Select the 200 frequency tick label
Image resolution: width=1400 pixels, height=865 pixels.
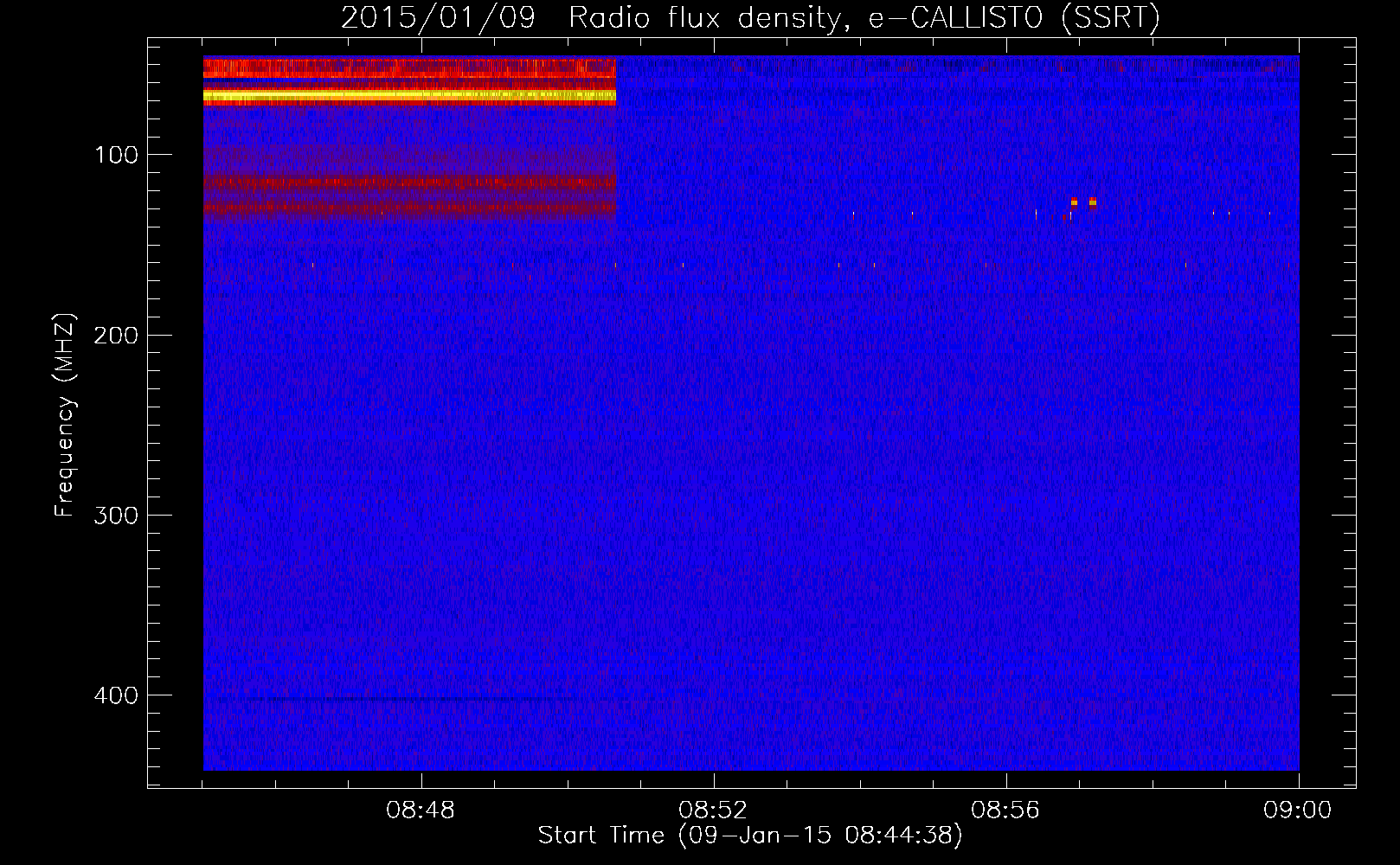coord(116,336)
